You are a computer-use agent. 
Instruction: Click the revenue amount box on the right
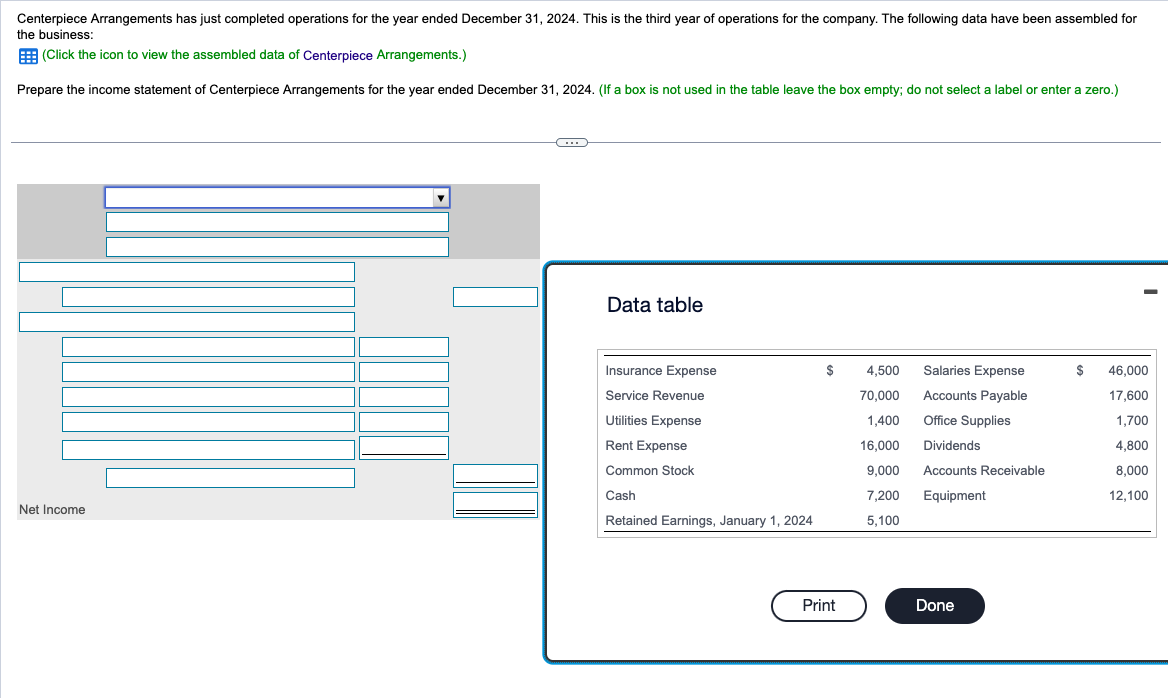pyautogui.click(x=495, y=296)
